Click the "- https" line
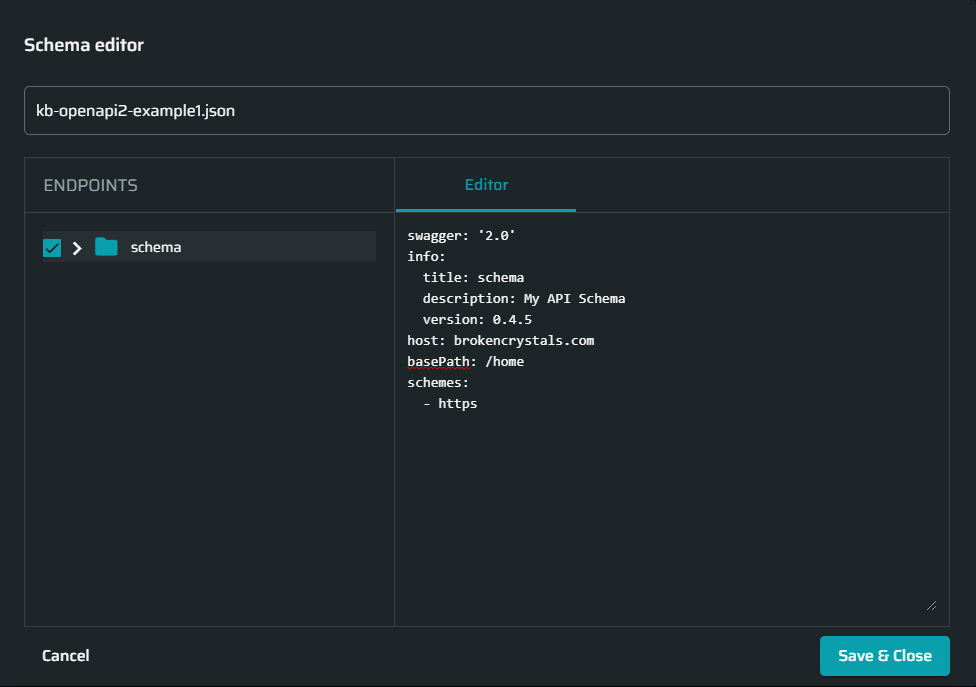Screen dimensions: 976x687 click(450, 403)
